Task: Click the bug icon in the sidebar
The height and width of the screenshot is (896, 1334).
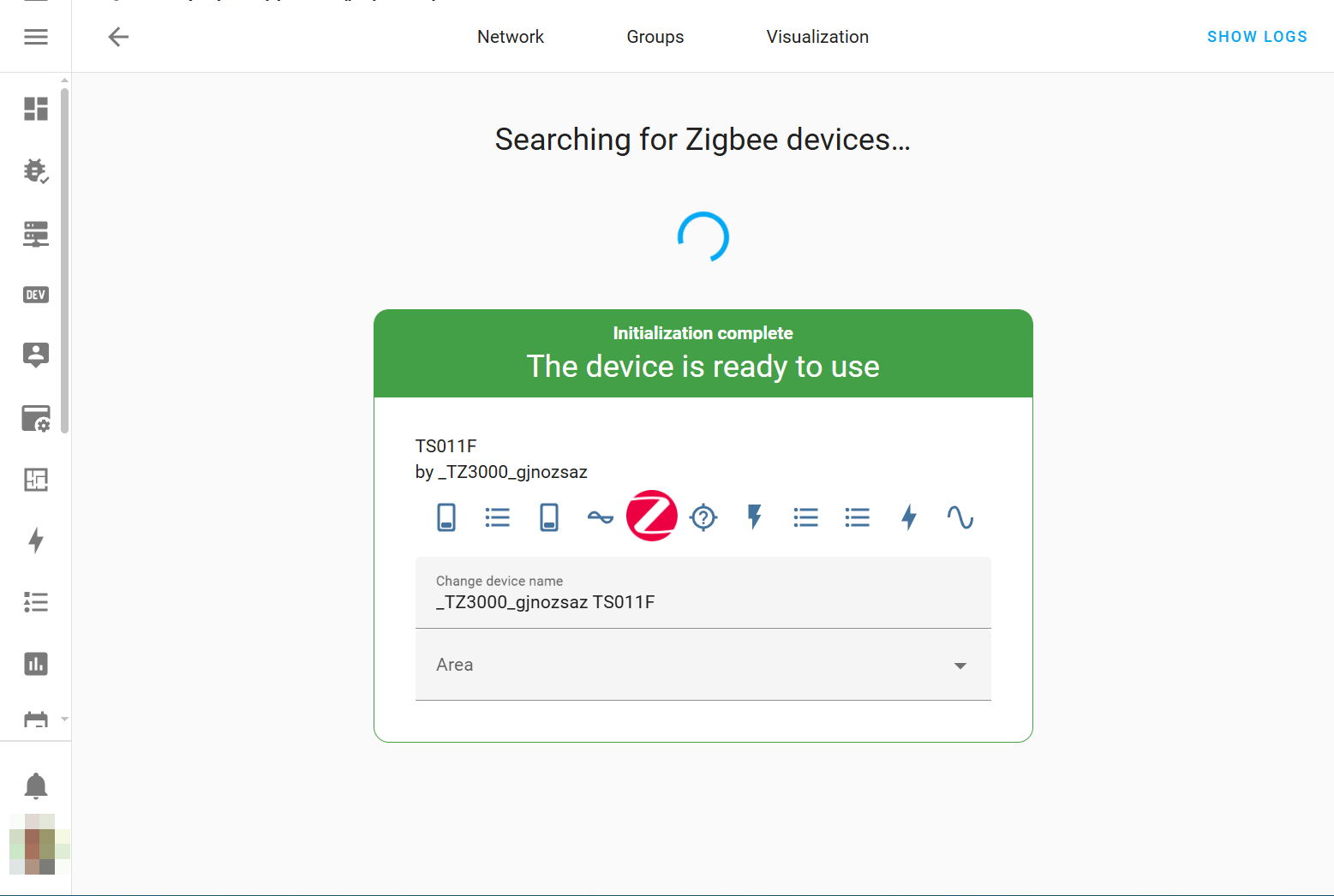Action: [x=36, y=171]
